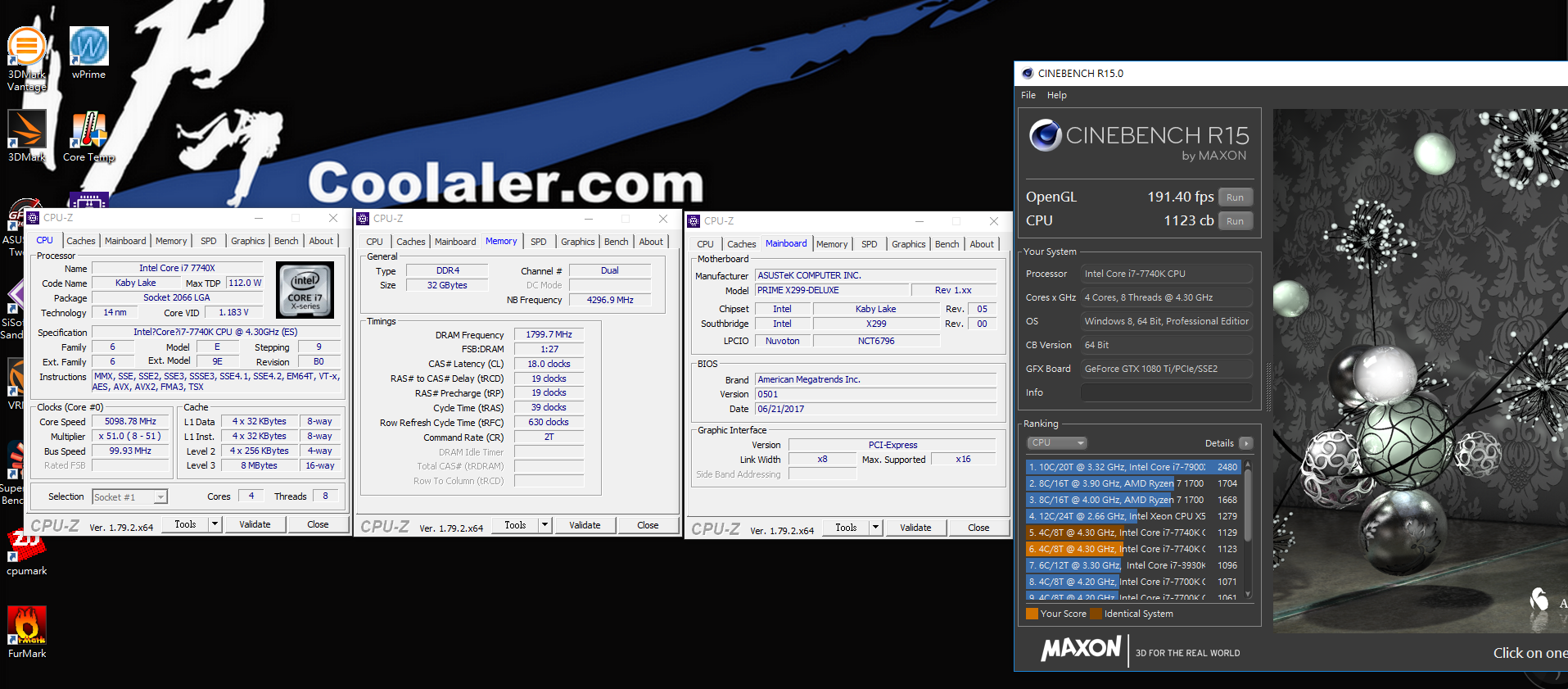The height and width of the screenshot is (689, 1568).
Task: Open the FurMark desktop icon
Action: pyautogui.click(x=27, y=632)
